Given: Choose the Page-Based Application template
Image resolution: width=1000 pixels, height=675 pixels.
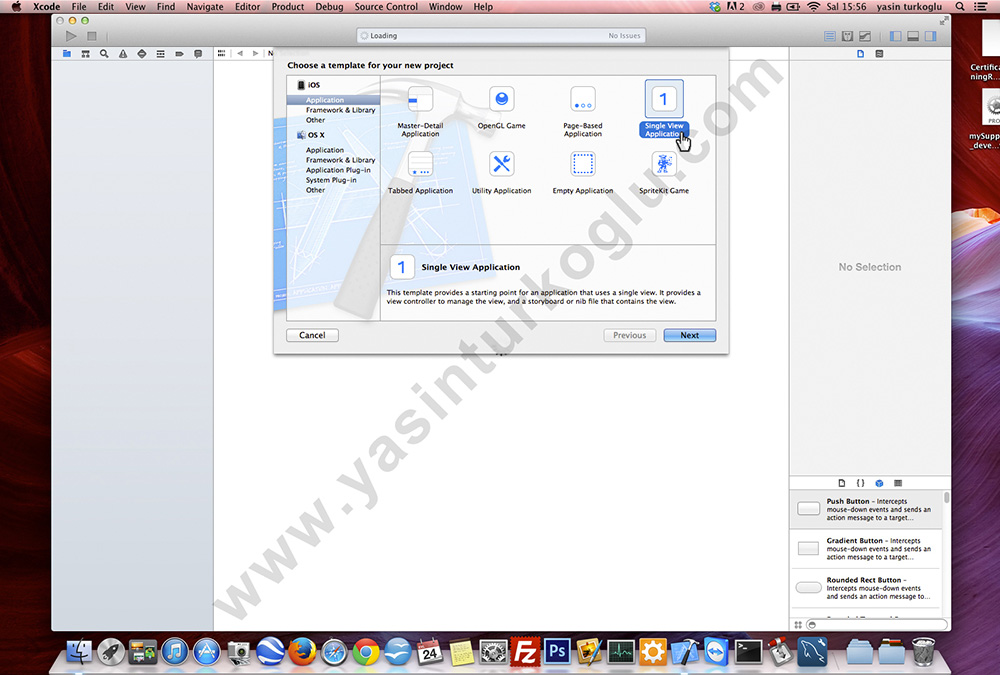Looking at the screenshot, I should coord(583,111).
